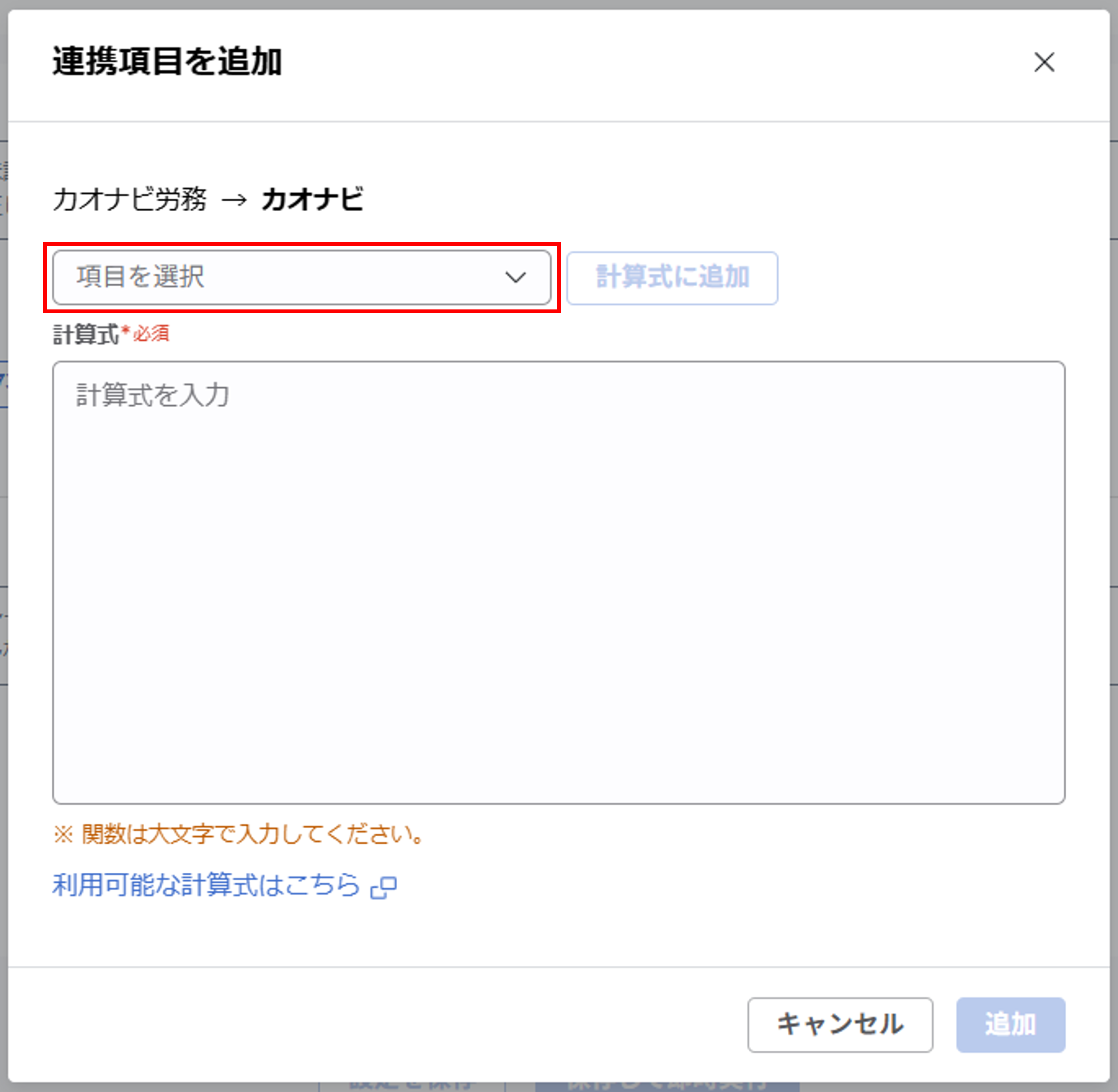Select the 計算式 field label

(x=86, y=333)
